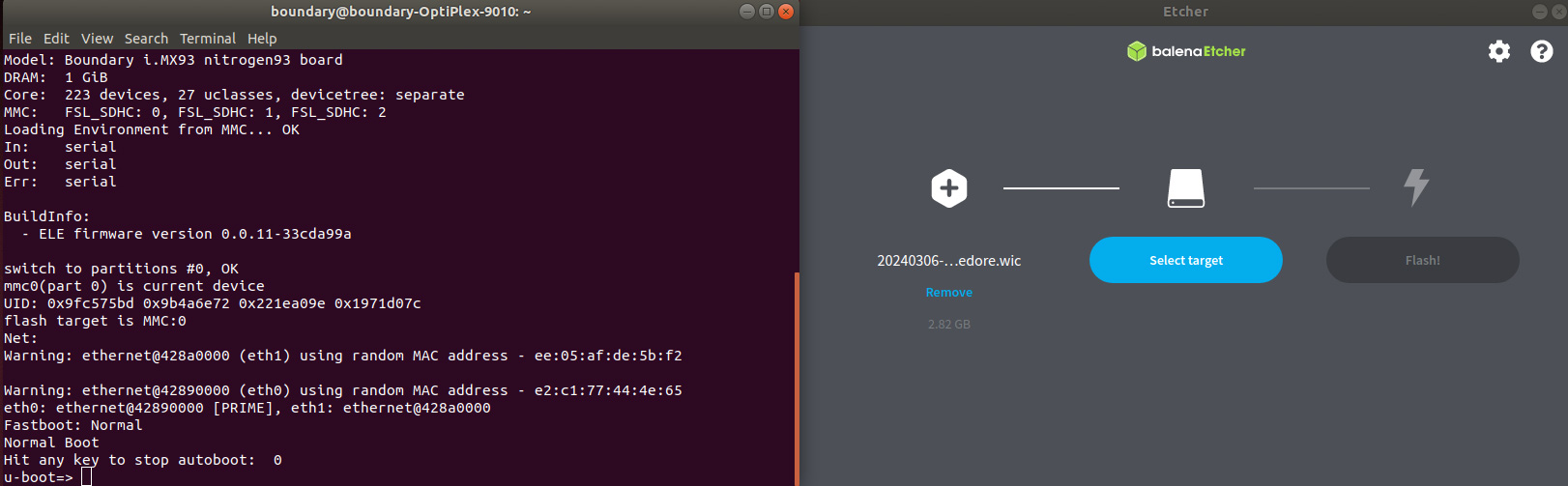Viewport: 1568px width, 486px height.
Task: Open the Terminal menu
Action: (207, 39)
